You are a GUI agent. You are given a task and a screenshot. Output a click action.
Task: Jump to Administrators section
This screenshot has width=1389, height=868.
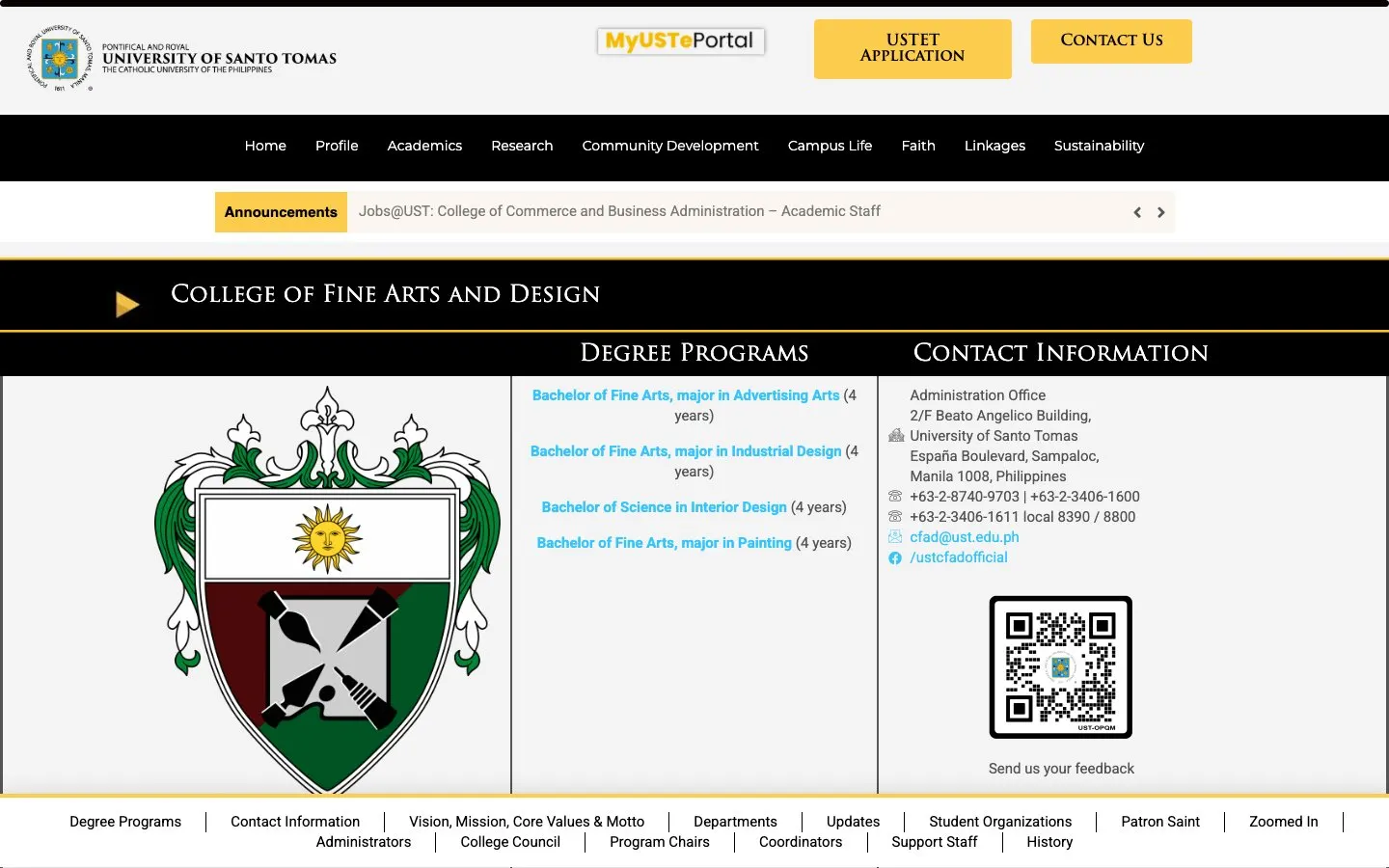pyautogui.click(x=364, y=842)
